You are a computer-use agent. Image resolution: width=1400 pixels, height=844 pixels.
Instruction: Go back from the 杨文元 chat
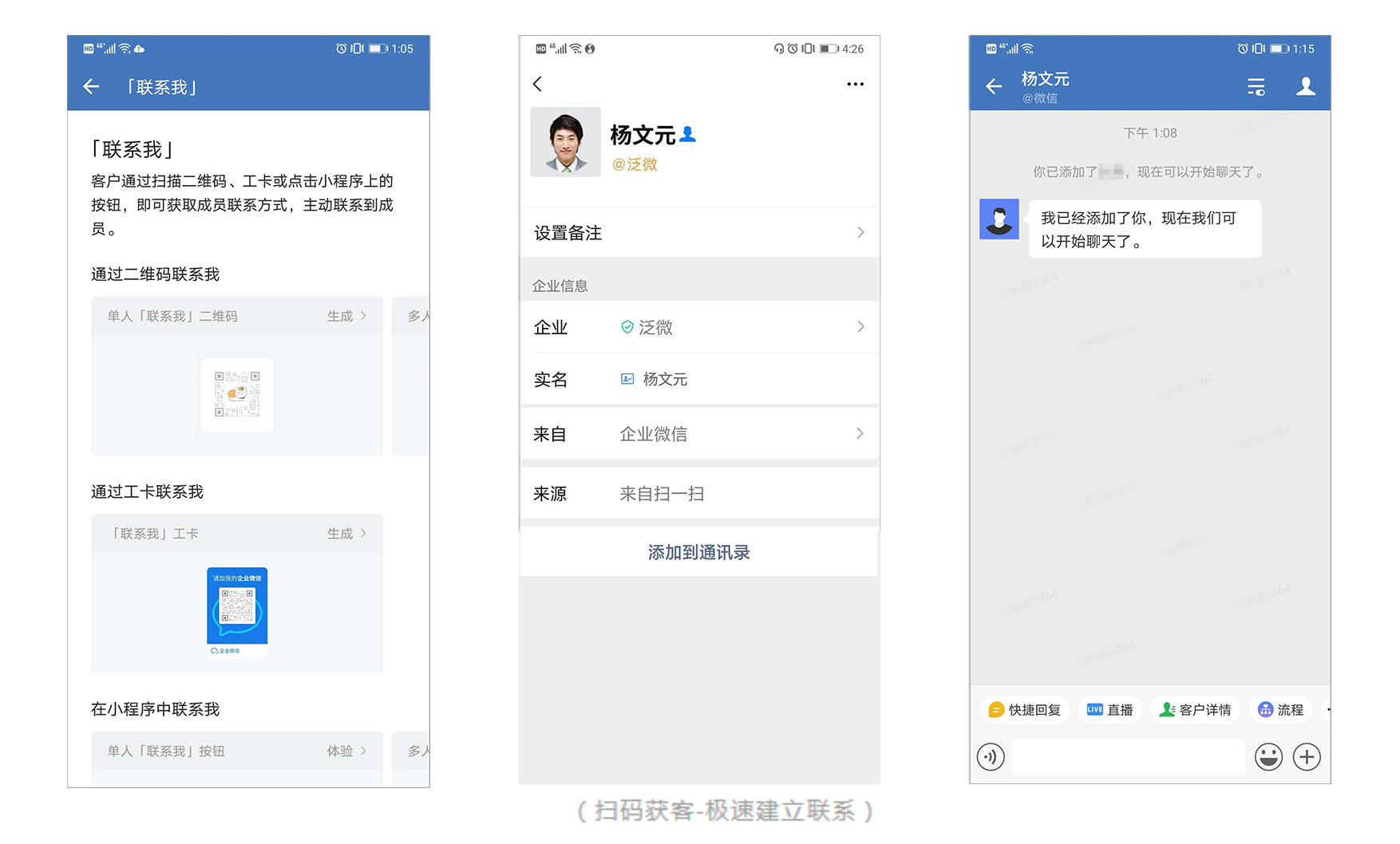pyautogui.click(x=994, y=87)
